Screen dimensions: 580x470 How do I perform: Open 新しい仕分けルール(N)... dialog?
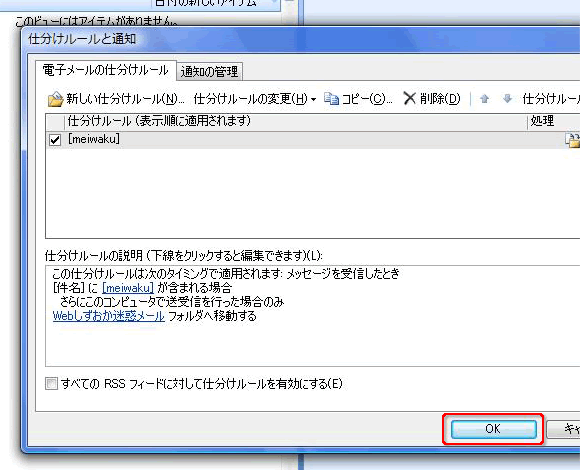pyautogui.click(x=125, y=99)
